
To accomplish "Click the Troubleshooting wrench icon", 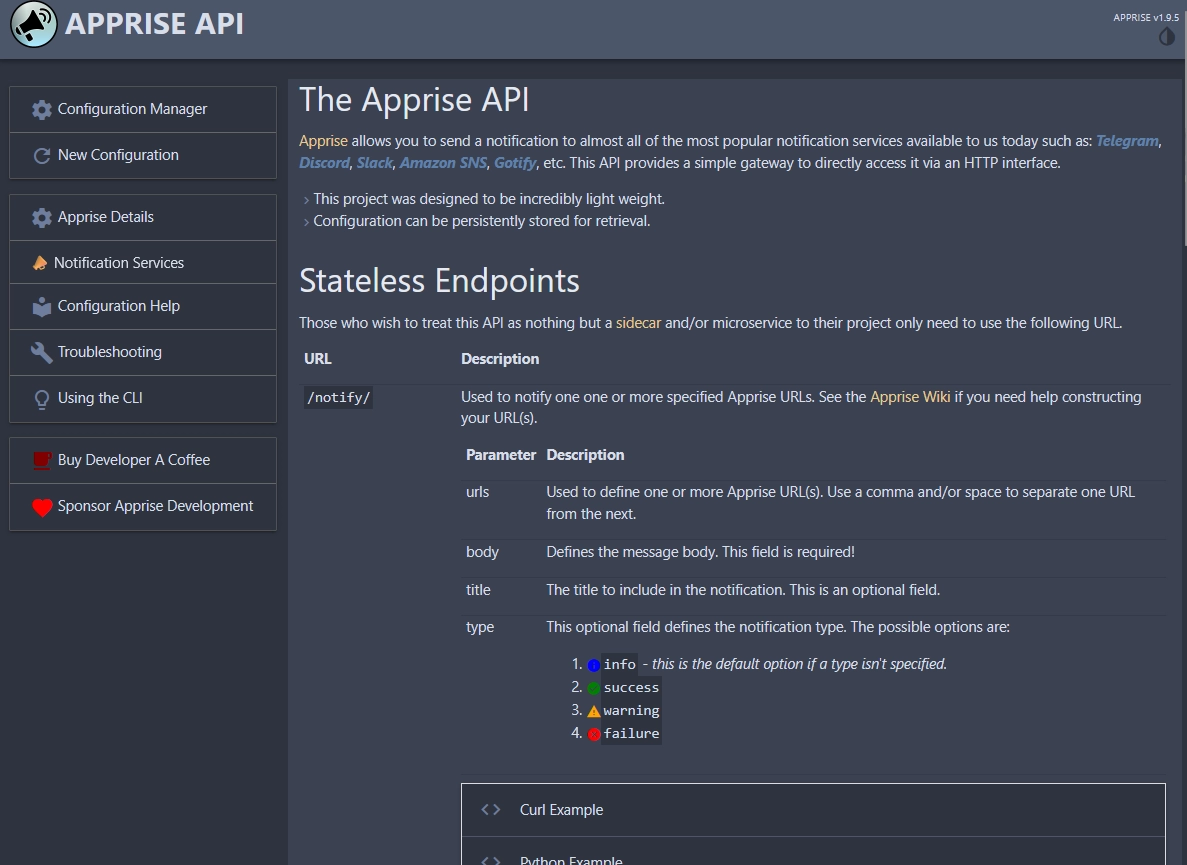I will pyautogui.click(x=41, y=352).
